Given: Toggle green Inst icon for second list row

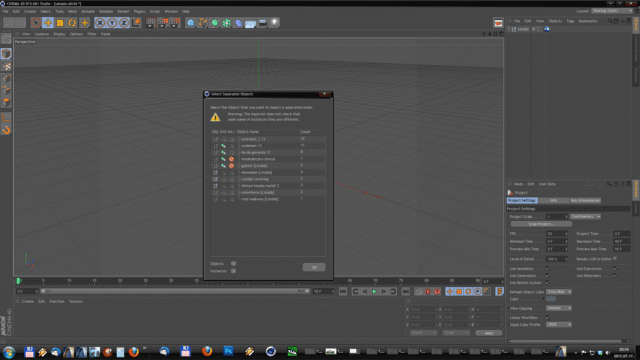Looking at the screenshot, I should point(223,146).
